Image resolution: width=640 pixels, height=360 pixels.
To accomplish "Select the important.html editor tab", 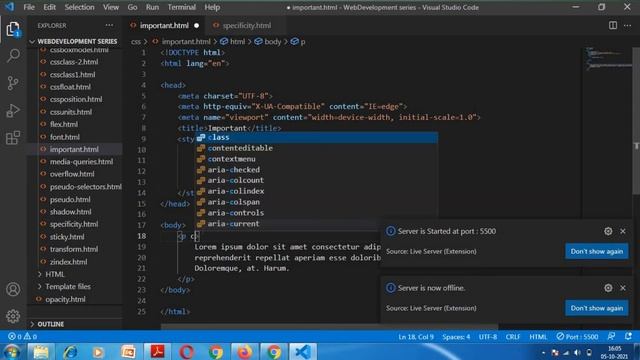I will 164,25.
